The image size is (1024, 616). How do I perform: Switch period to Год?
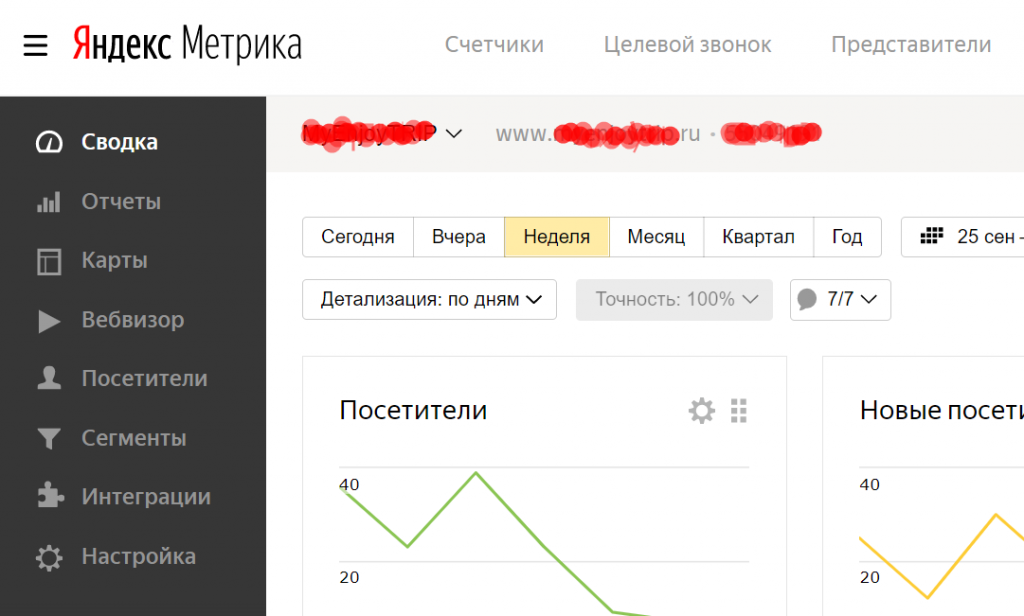click(847, 236)
